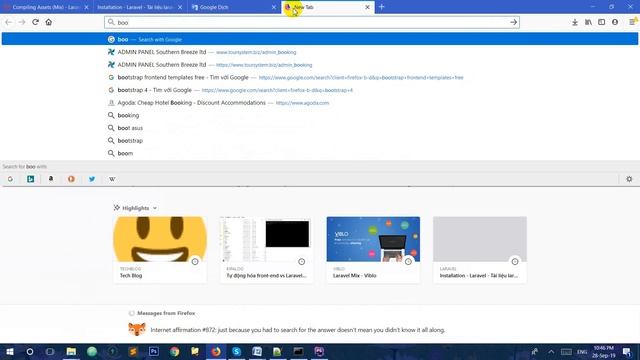Open Sublime Text from the taskbar

[x=133, y=351]
